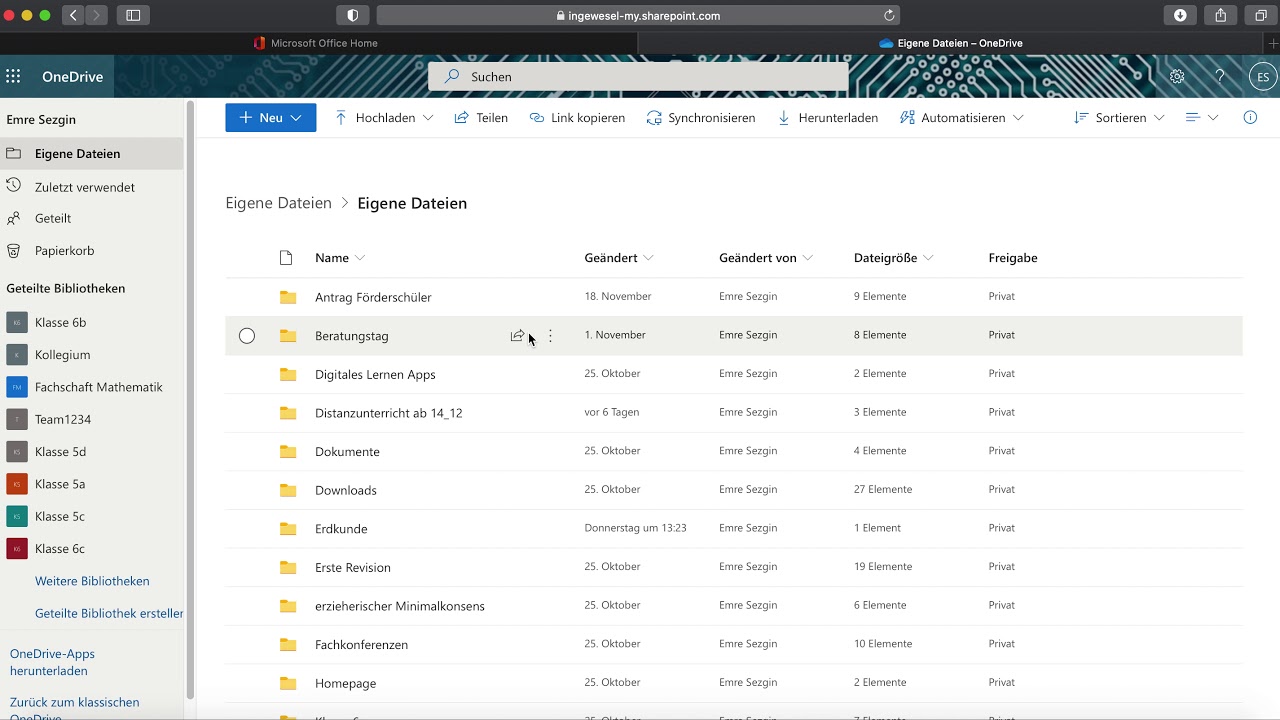The image size is (1280, 720).
Task: Click the Klasse 6b library icon
Action: tap(17, 322)
